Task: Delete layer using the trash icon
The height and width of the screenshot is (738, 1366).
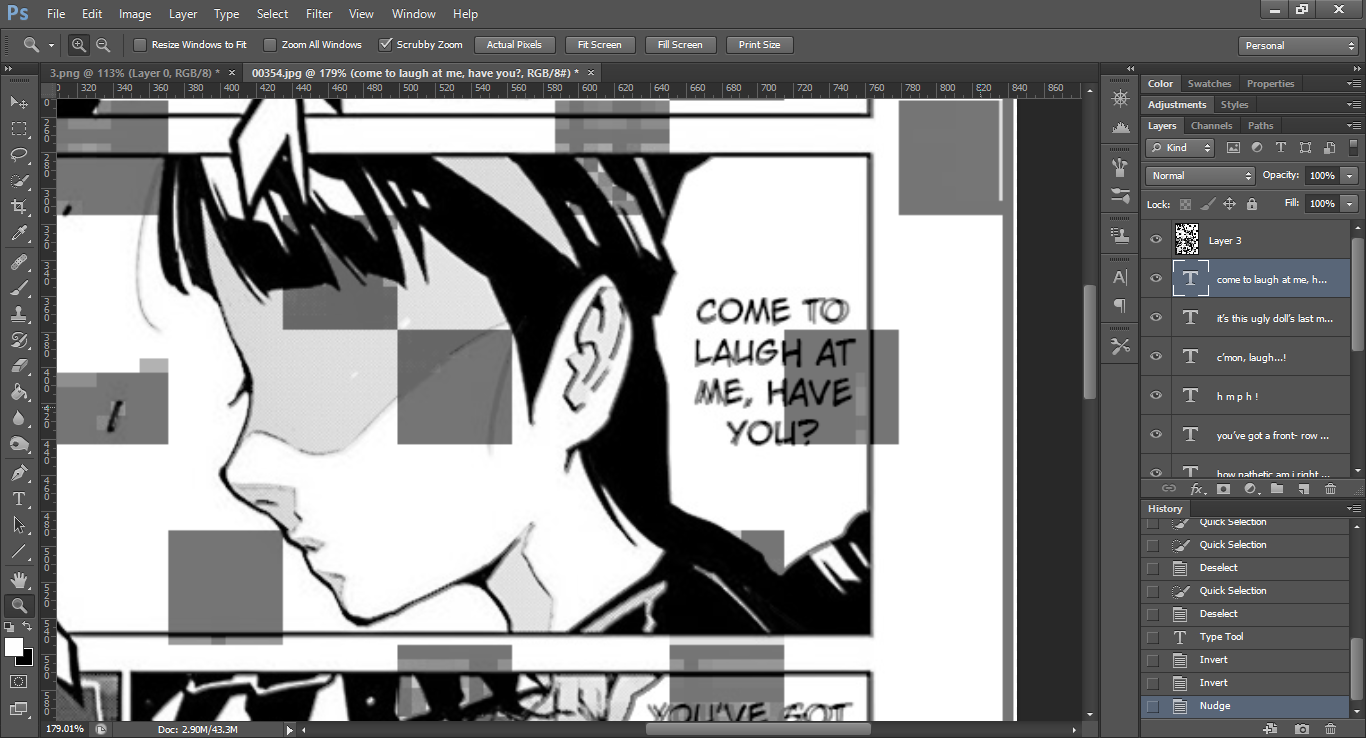Action: [1330, 489]
